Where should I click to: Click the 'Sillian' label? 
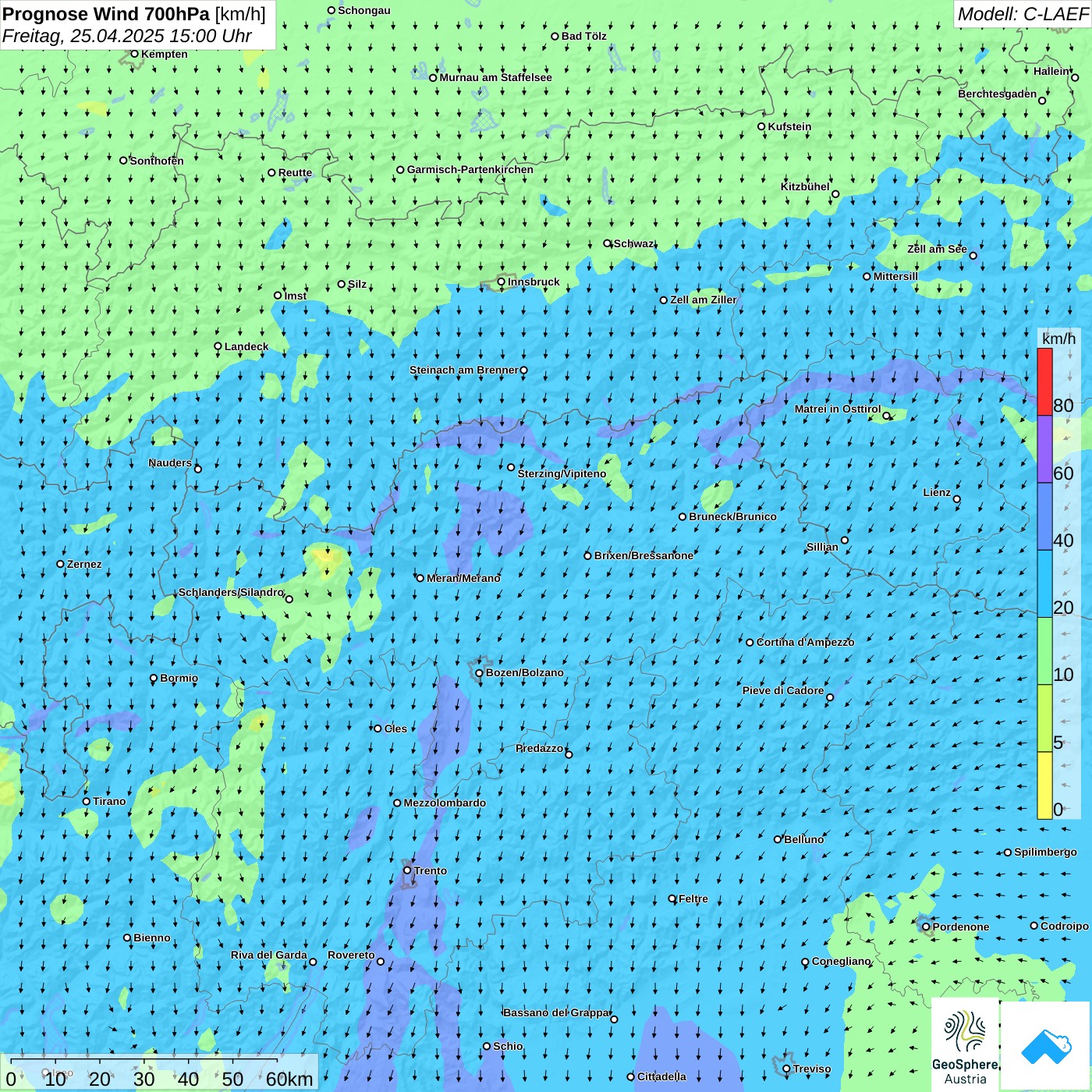click(x=822, y=547)
